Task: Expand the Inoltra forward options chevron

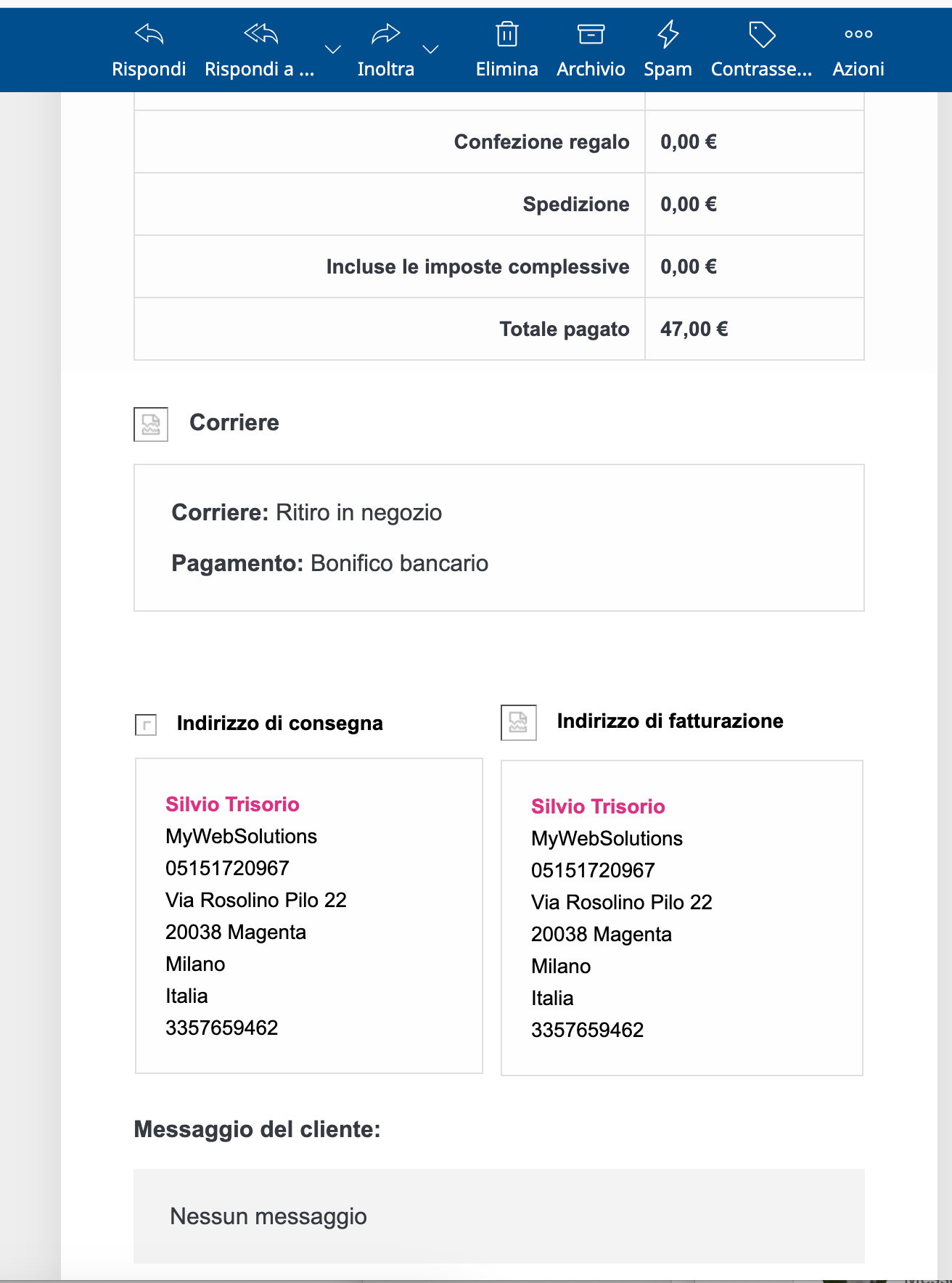Action: tap(431, 49)
